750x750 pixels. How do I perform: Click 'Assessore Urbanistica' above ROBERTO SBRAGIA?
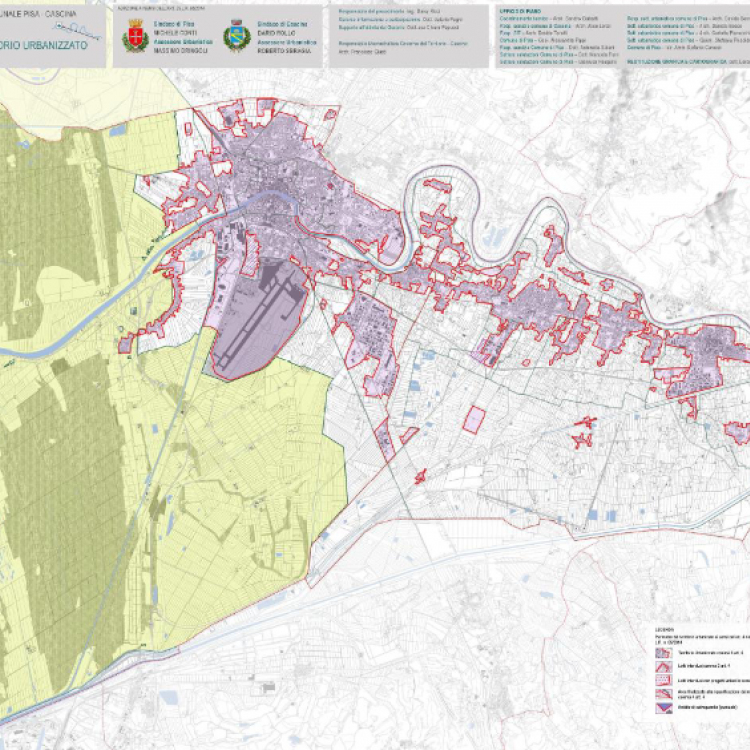(287, 42)
